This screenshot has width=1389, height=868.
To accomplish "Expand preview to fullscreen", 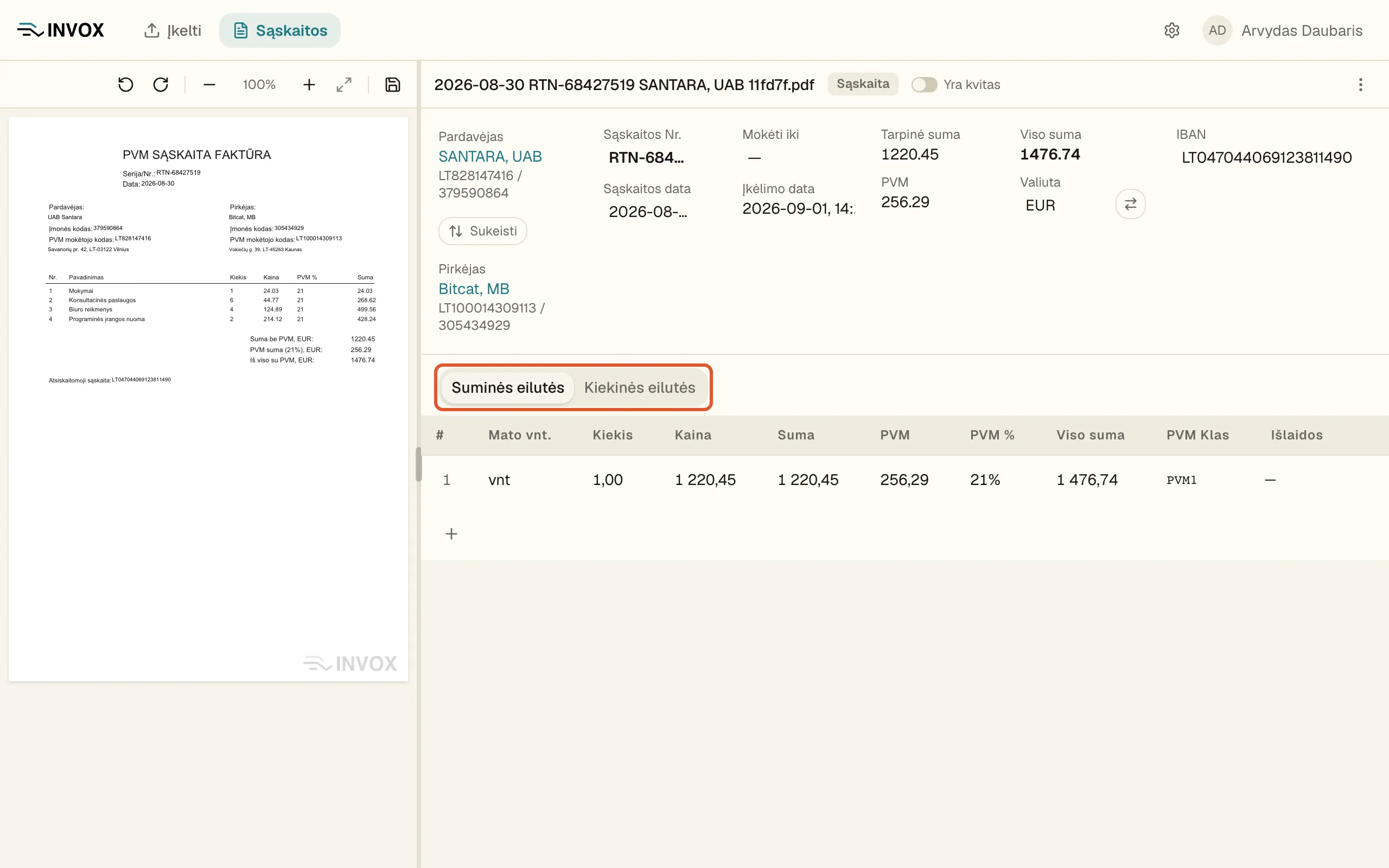I will coord(344,85).
